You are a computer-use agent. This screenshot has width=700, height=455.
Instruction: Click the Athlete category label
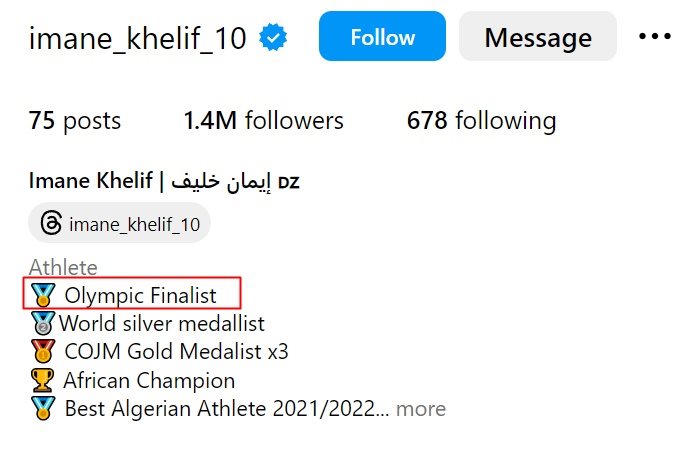click(63, 267)
